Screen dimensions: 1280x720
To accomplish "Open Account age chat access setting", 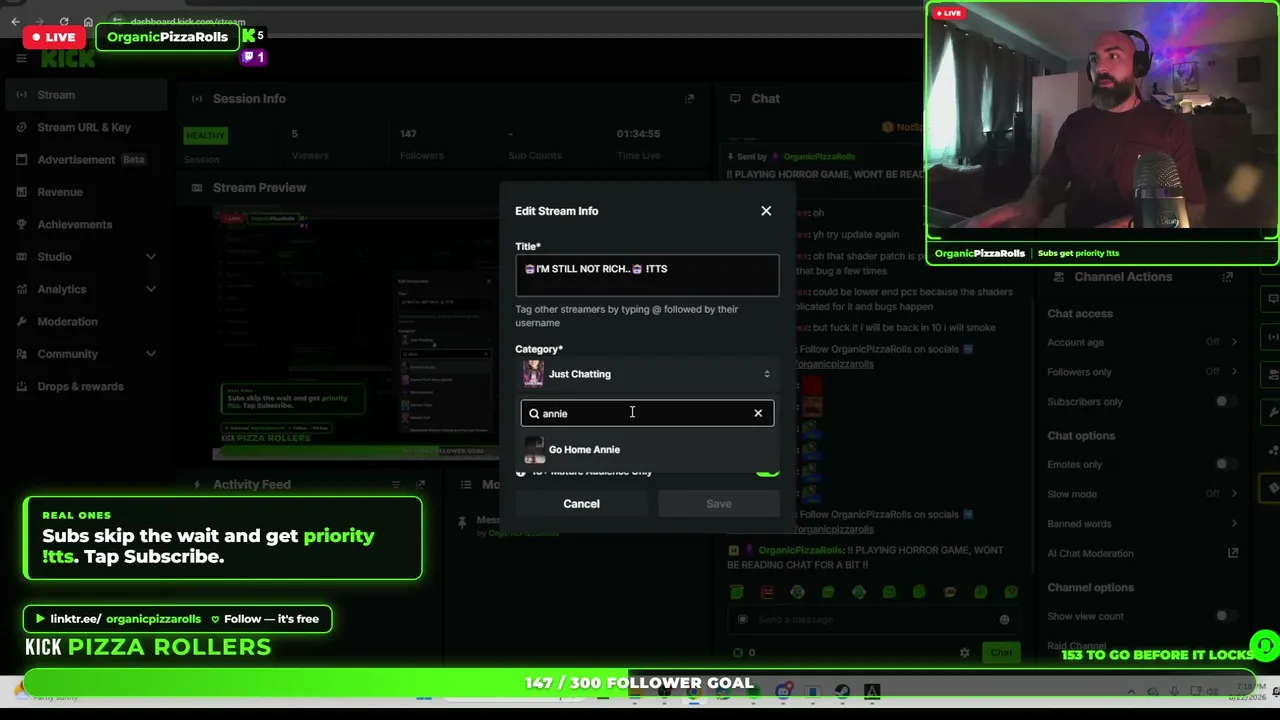I will coord(1143,342).
